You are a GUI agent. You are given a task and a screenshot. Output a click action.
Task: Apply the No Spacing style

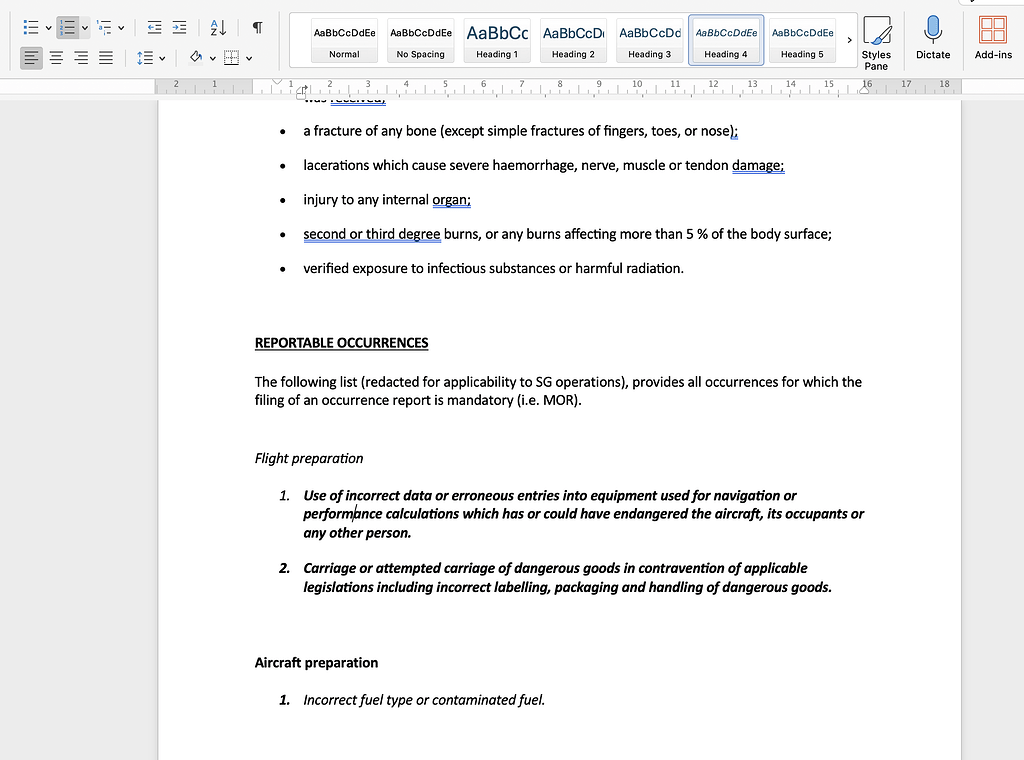tap(420, 40)
